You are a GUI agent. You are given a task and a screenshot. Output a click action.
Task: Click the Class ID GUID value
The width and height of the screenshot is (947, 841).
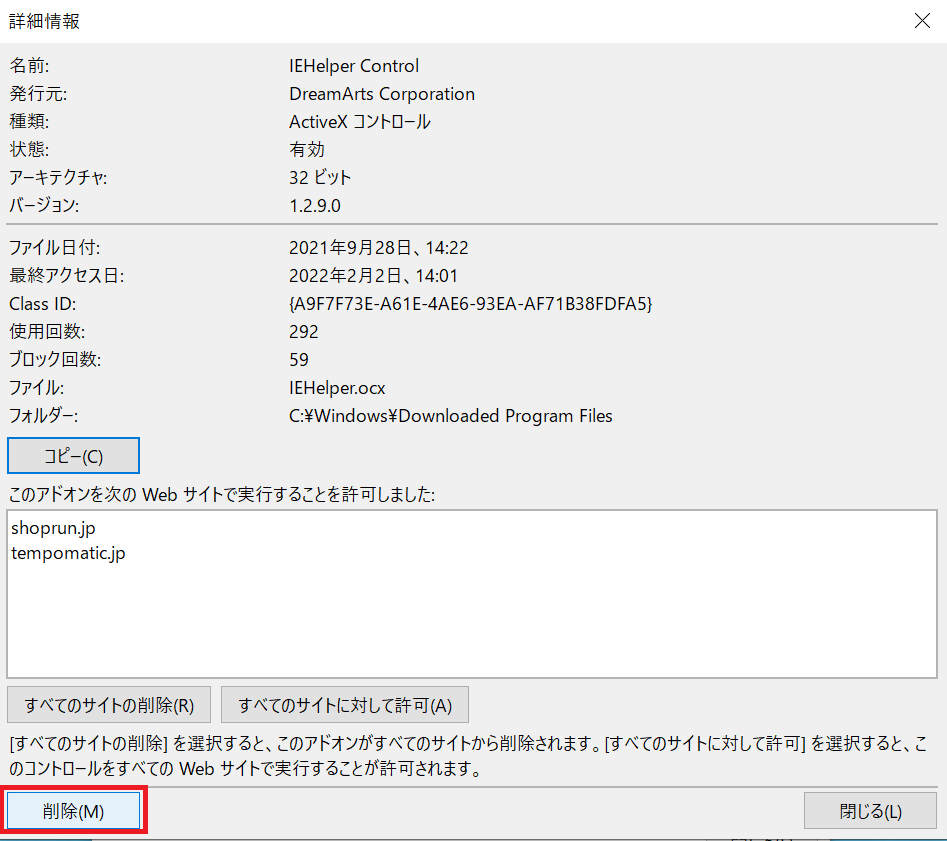(x=470, y=304)
